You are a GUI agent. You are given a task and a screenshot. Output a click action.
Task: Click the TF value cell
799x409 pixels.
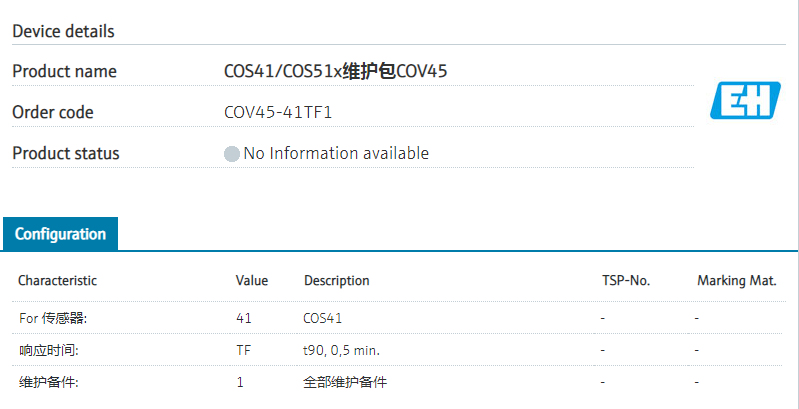click(x=243, y=350)
